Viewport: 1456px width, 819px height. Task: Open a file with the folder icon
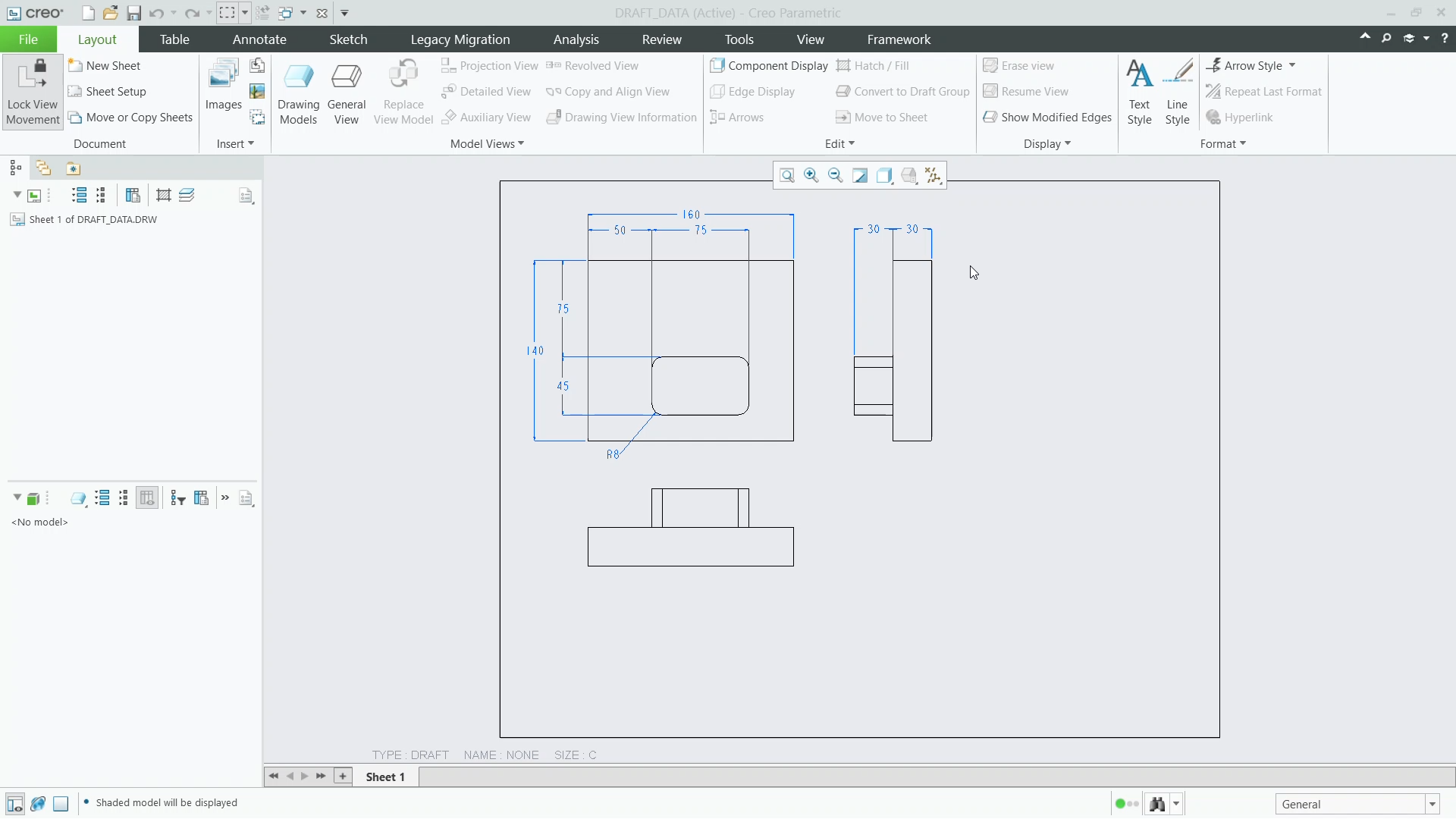(111, 13)
